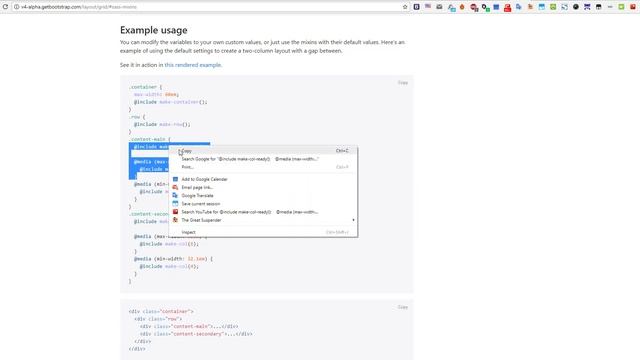Open the black circle extension icon
The width and height of the screenshot is (640, 360).
576,7
